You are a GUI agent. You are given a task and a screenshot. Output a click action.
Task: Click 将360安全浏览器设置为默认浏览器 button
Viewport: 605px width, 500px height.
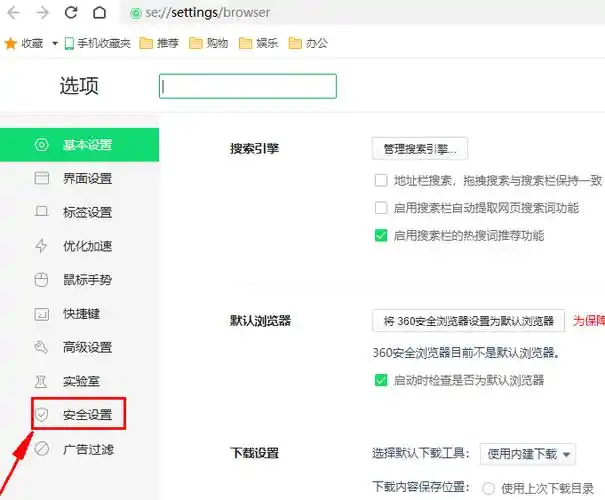click(x=468, y=321)
